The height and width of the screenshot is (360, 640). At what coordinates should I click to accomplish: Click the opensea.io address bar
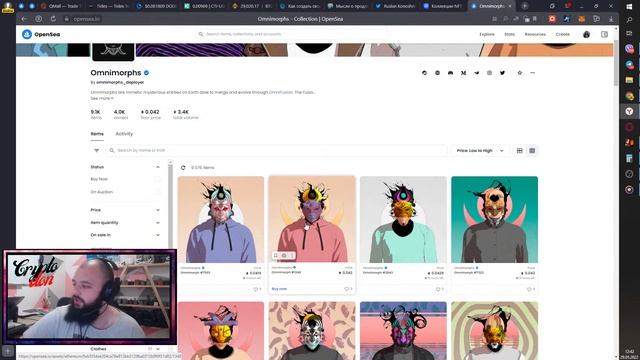[87, 19]
